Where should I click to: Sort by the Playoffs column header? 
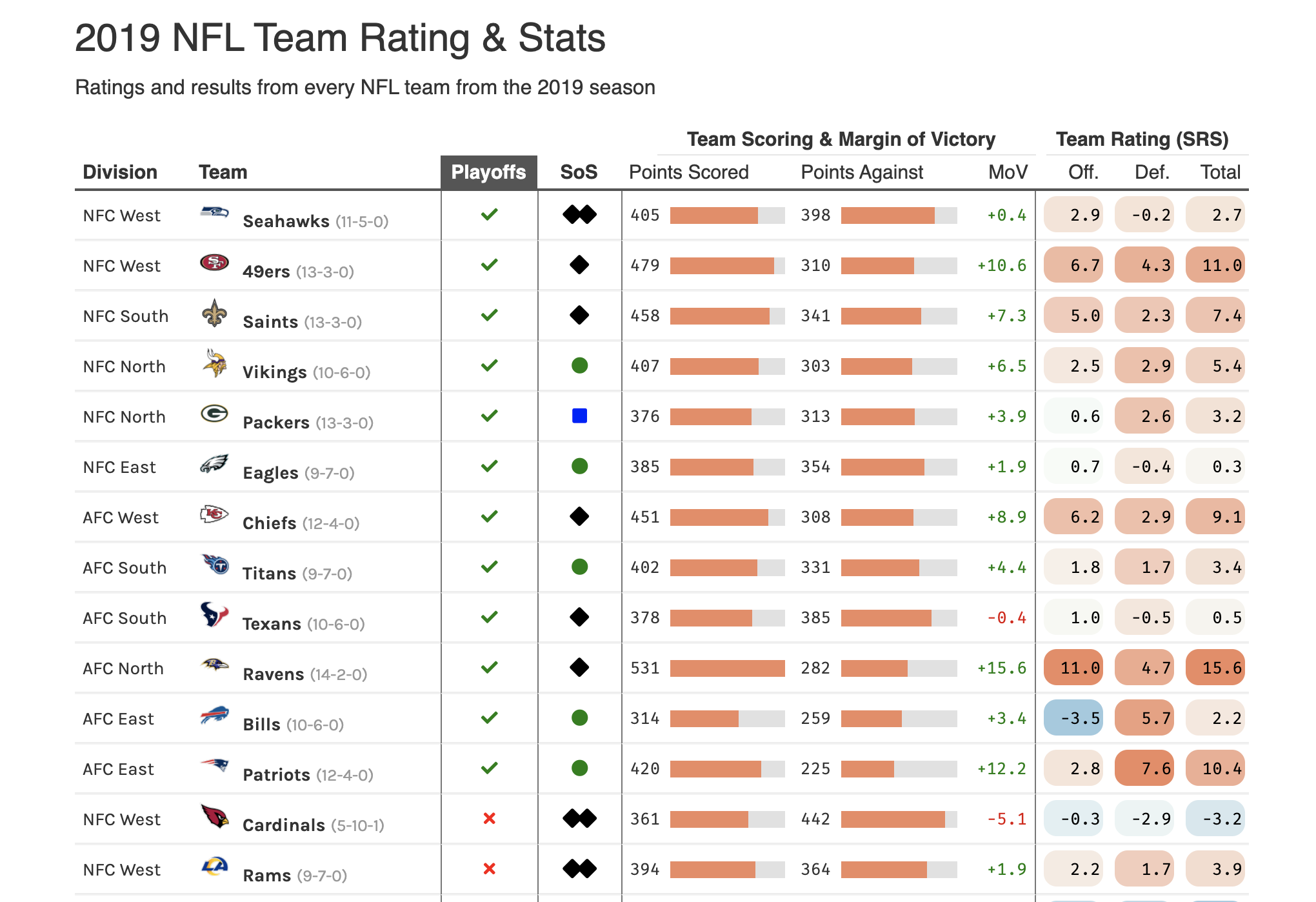pyautogui.click(x=488, y=172)
